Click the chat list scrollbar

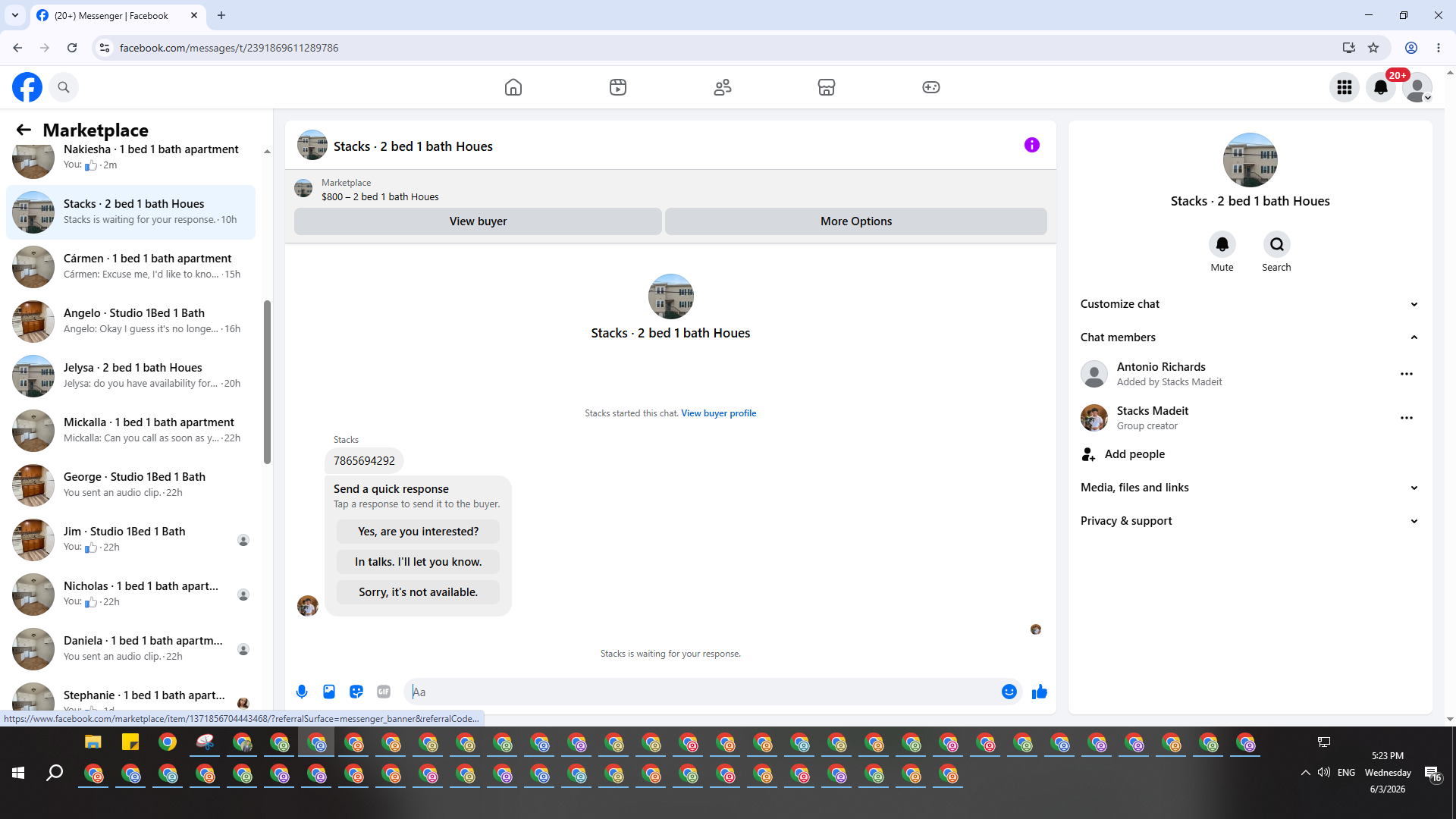[267, 381]
